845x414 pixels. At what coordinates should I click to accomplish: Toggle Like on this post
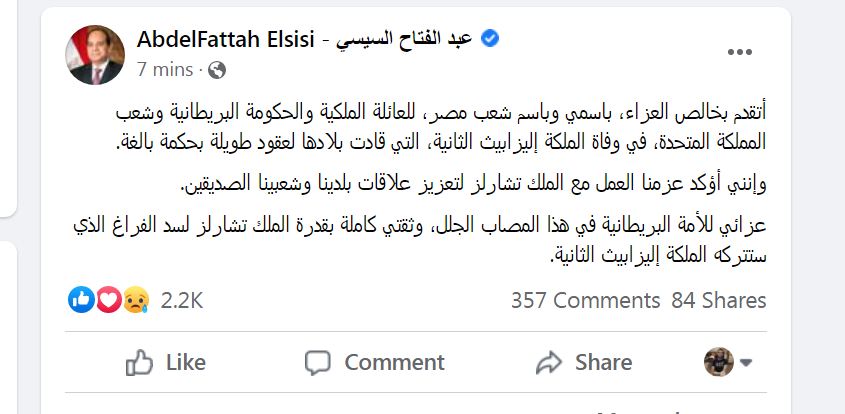click(x=166, y=362)
